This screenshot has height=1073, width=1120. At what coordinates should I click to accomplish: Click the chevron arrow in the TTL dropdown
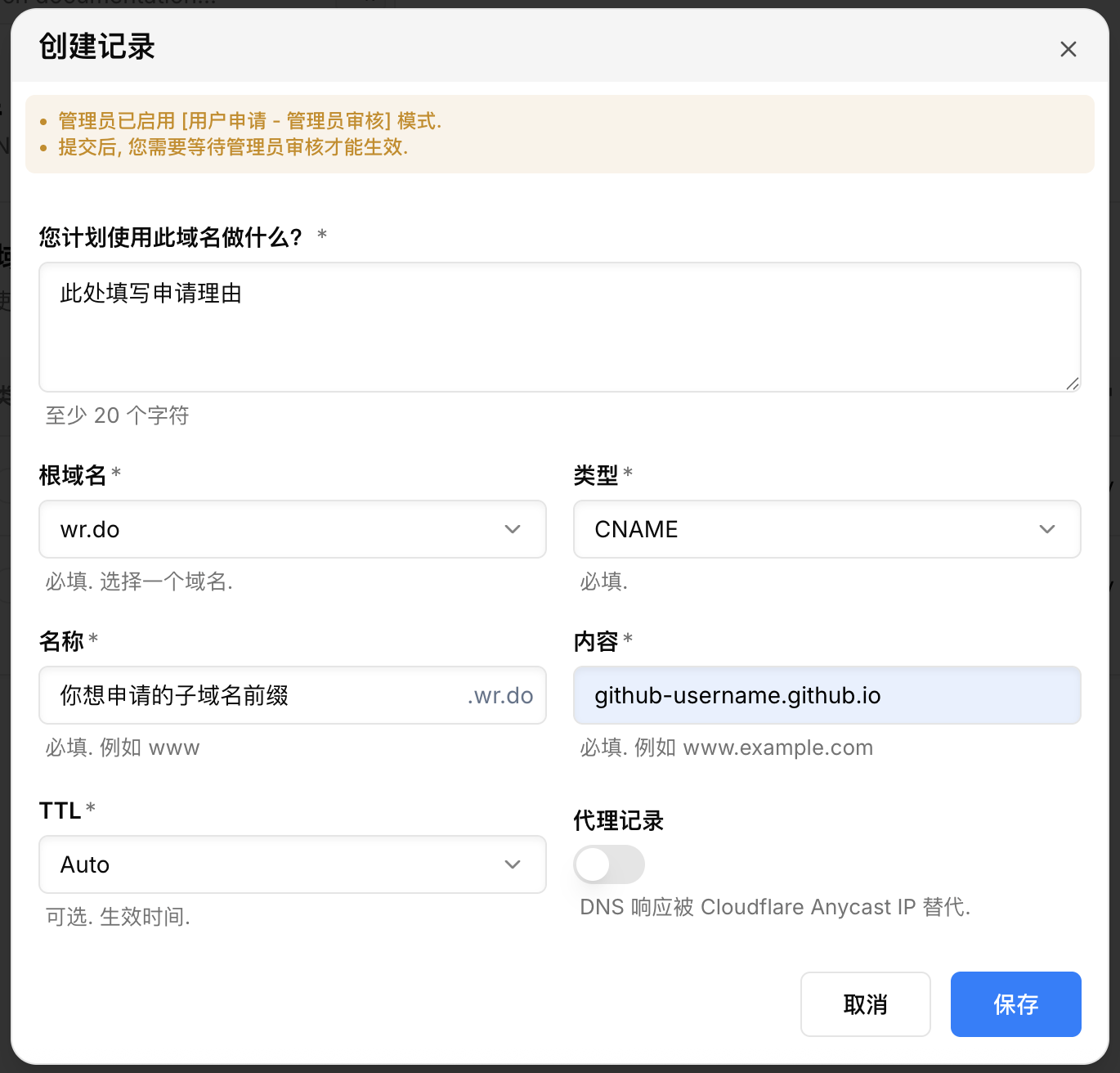513,864
